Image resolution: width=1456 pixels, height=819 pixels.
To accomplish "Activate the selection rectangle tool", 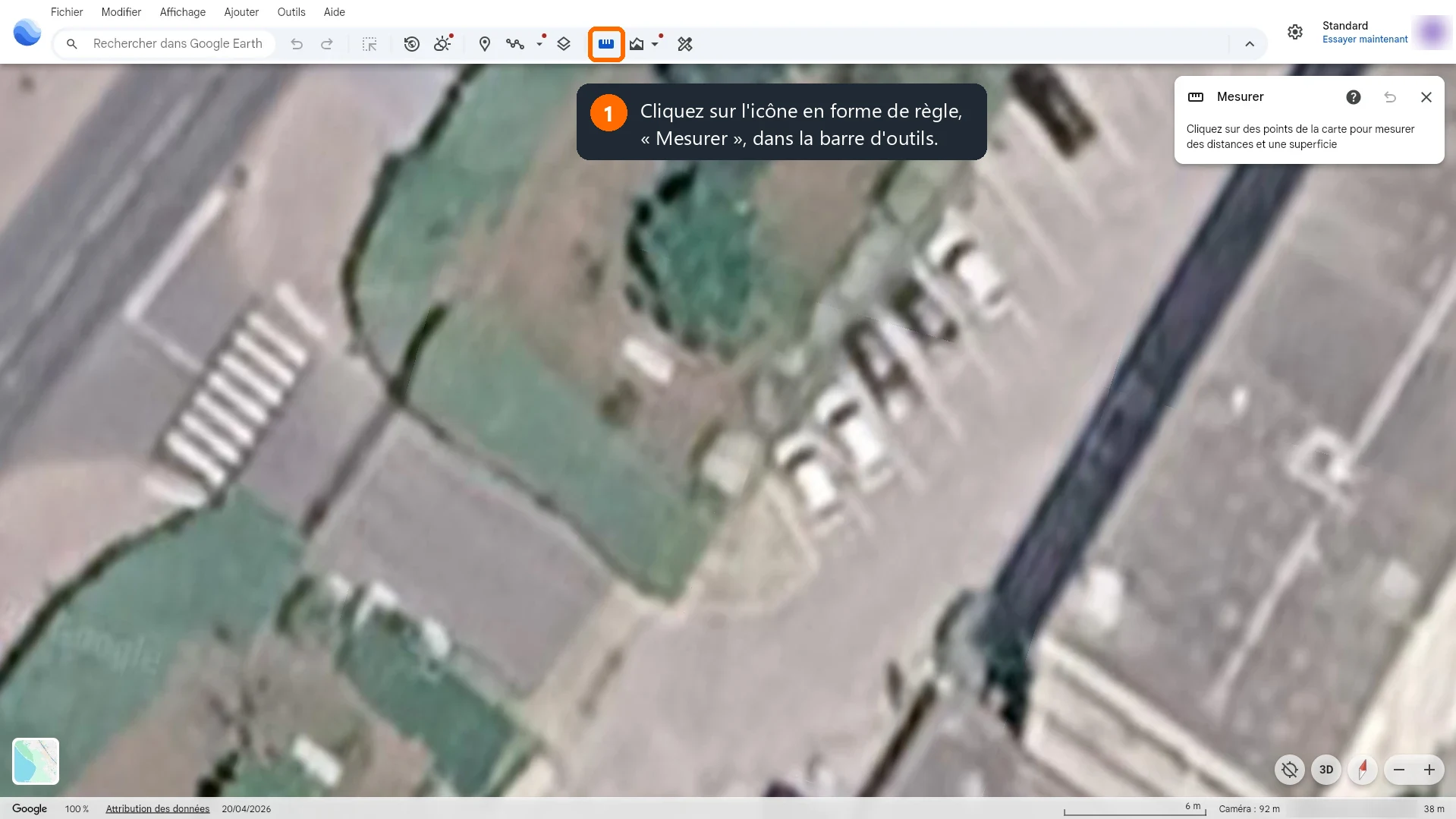I will coord(370,44).
